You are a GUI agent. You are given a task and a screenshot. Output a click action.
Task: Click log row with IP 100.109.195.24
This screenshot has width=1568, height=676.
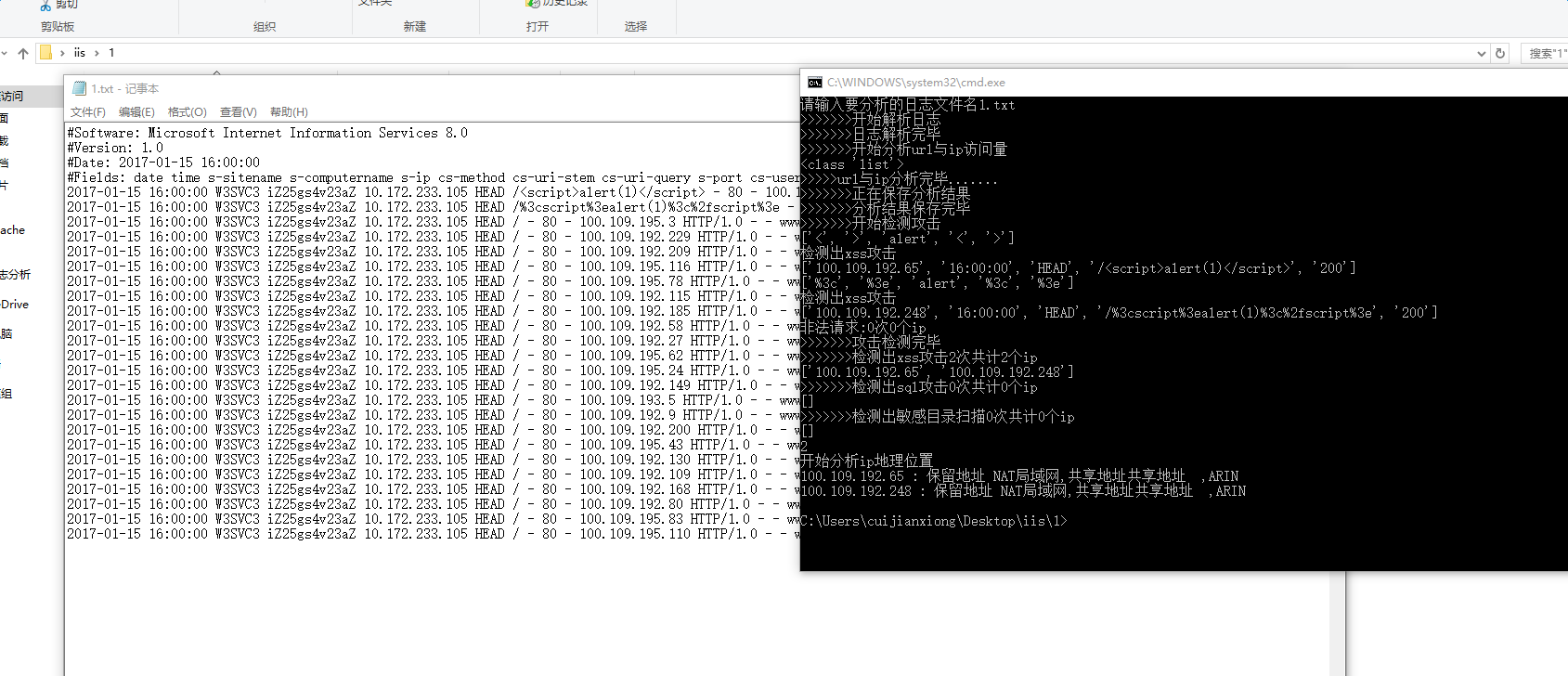[x=433, y=370]
